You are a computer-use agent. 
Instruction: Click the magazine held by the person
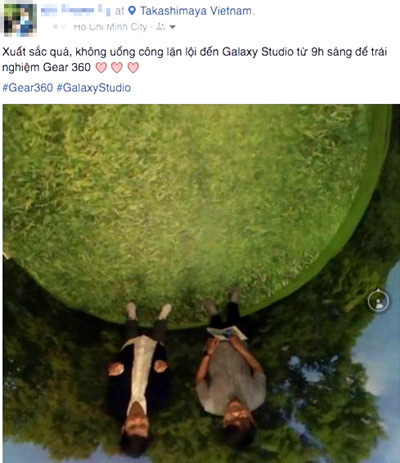tap(227, 333)
